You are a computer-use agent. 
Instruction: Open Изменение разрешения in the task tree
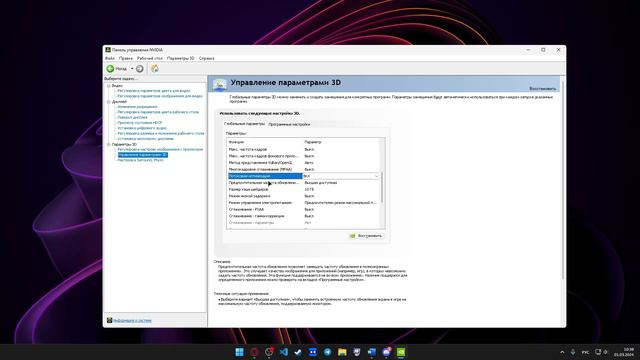(x=137, y=107)
